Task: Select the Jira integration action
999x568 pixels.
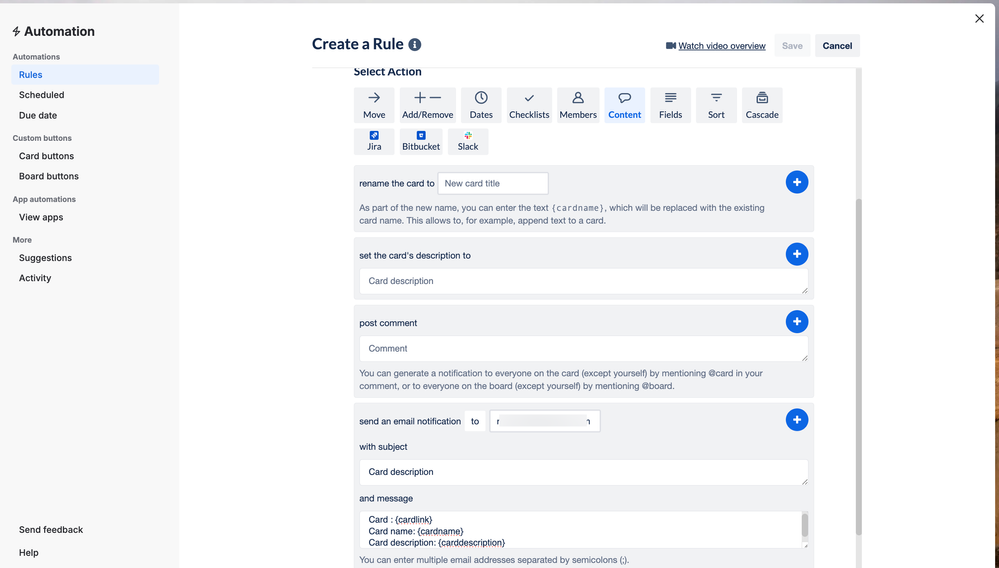Action: 374,141
